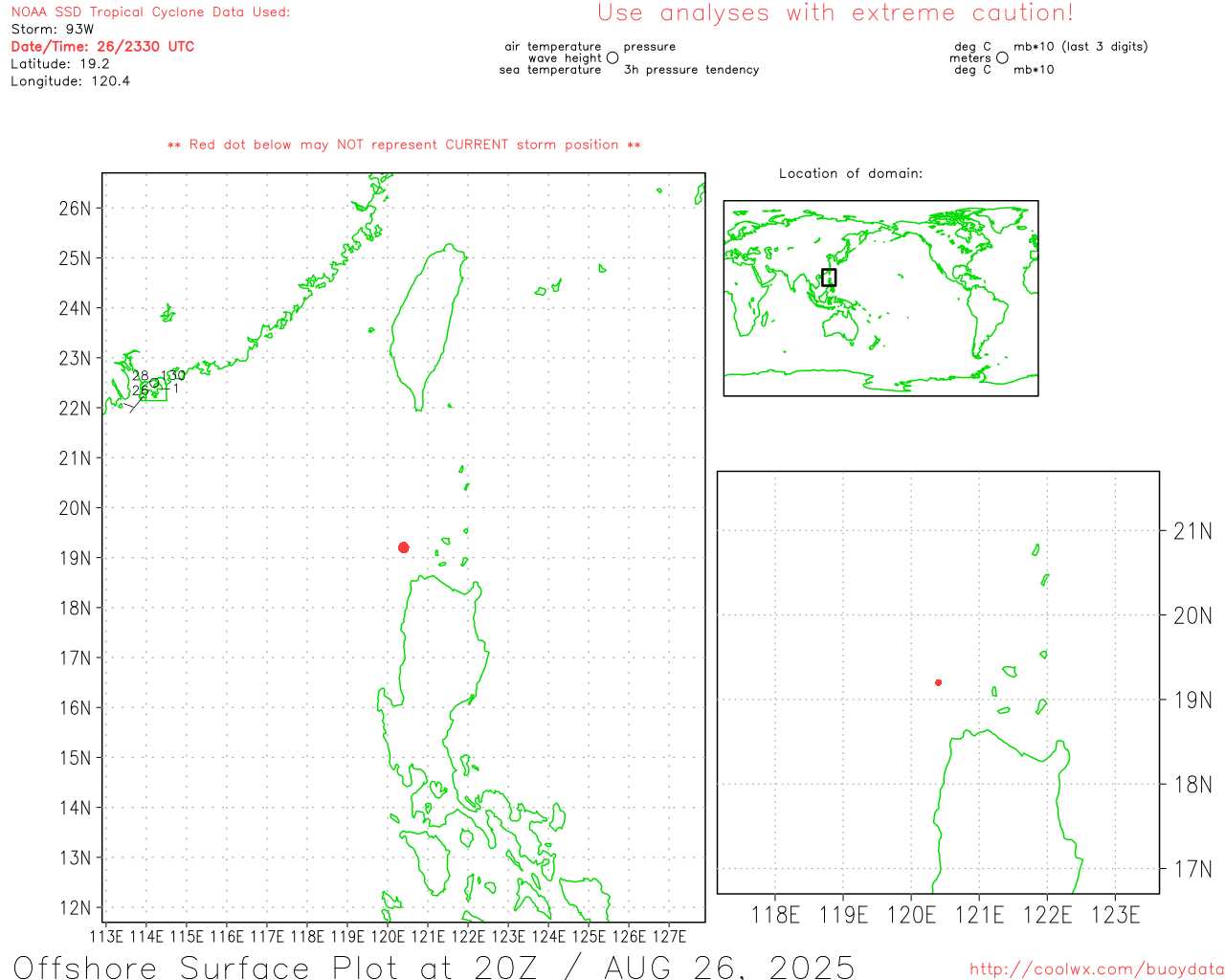Click the 24N latitude label

pos(76,308)
